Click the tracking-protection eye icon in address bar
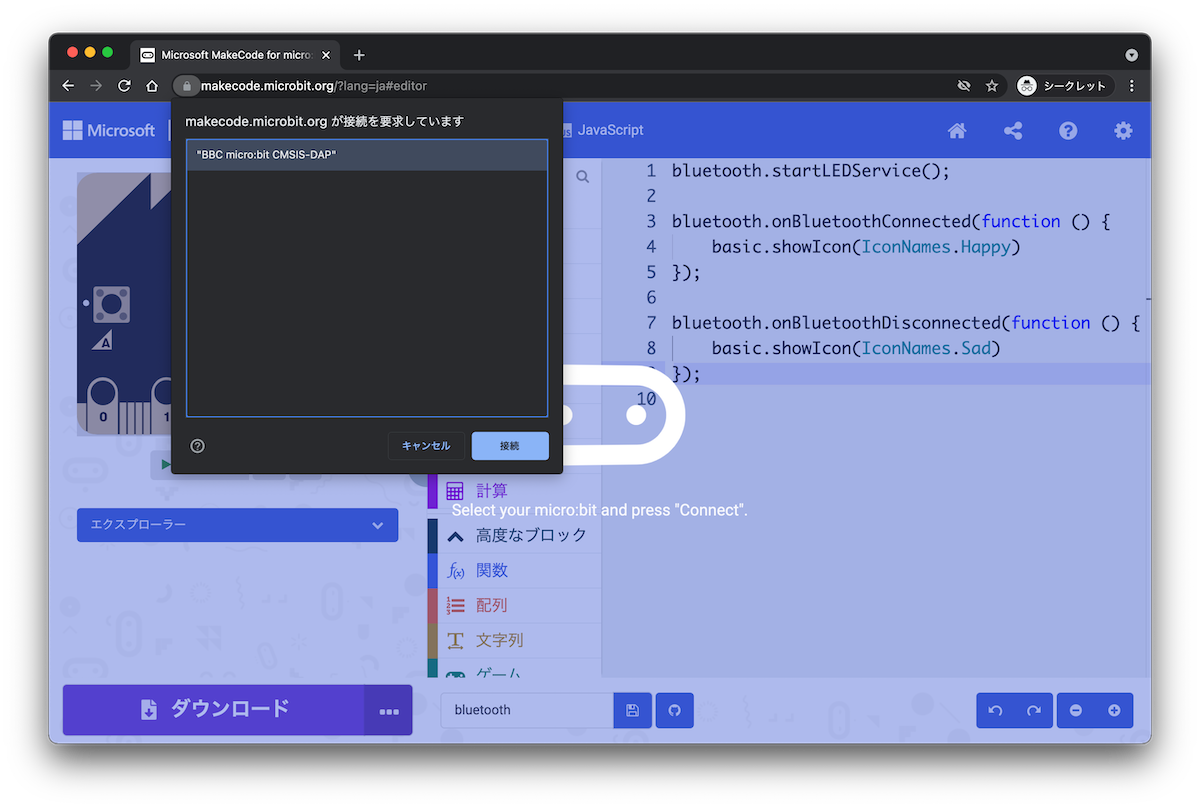 pos(964,86)
